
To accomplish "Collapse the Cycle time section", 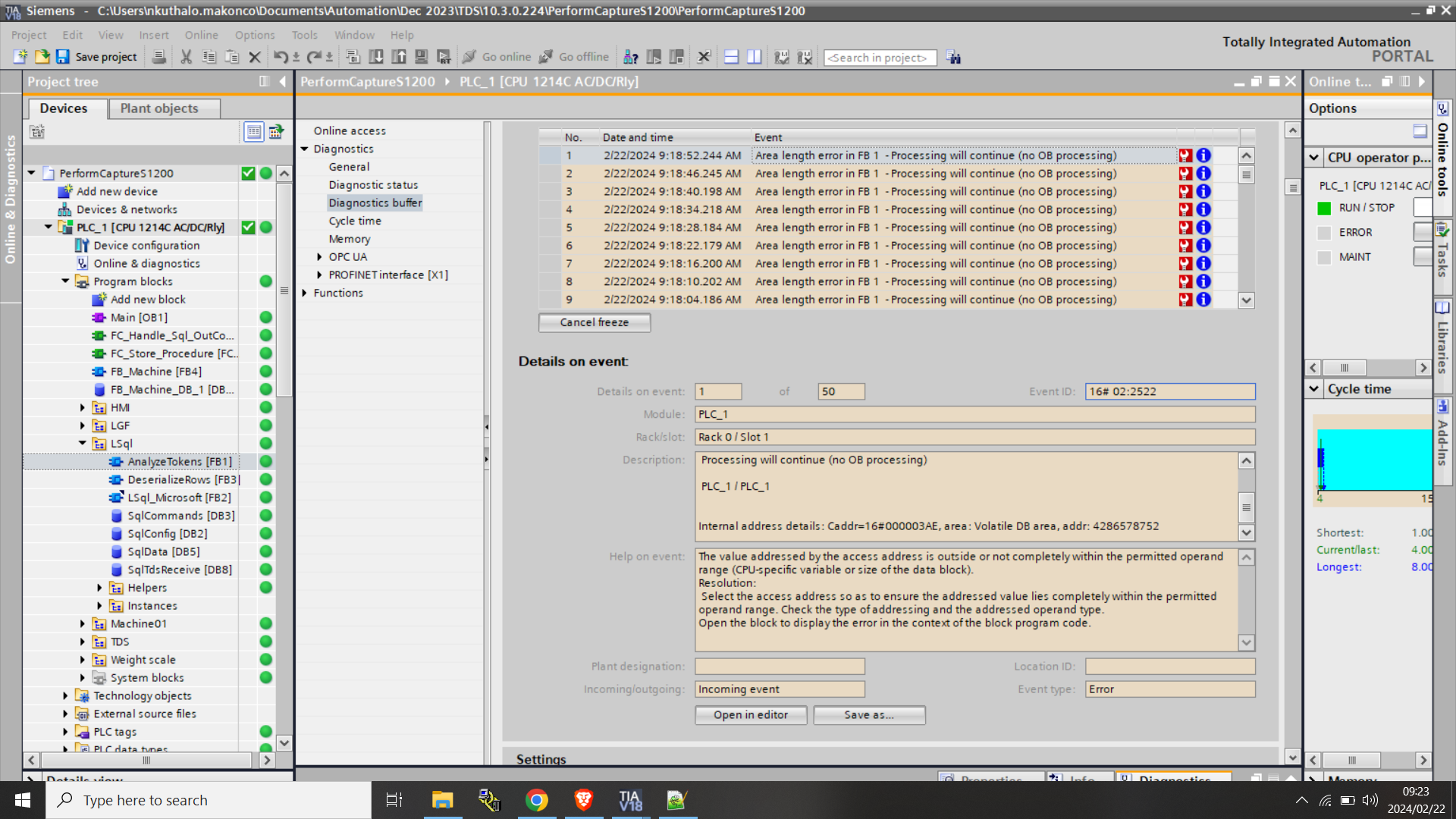I will tap(1314, 389).
